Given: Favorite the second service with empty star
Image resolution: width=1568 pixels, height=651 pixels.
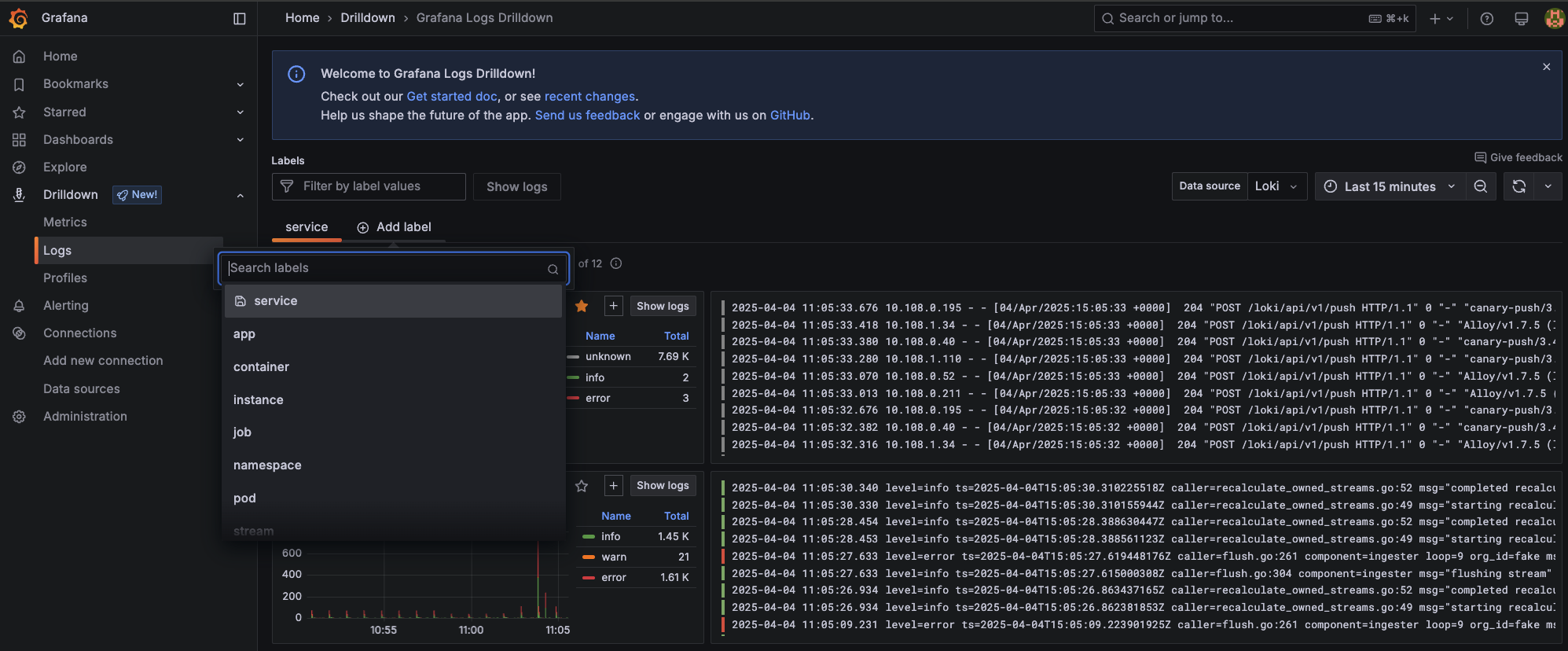Looking at the screenshot, I should [582, 486].
